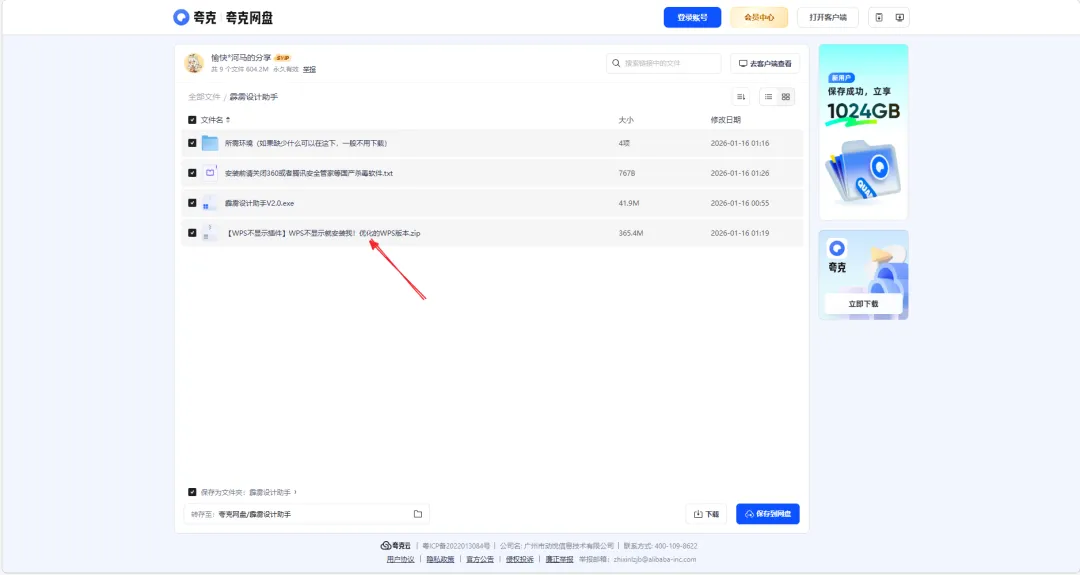1080x575 pixels.
Task: Toggle the 保存为文件夹 checkbox
Action: (192, 492)
